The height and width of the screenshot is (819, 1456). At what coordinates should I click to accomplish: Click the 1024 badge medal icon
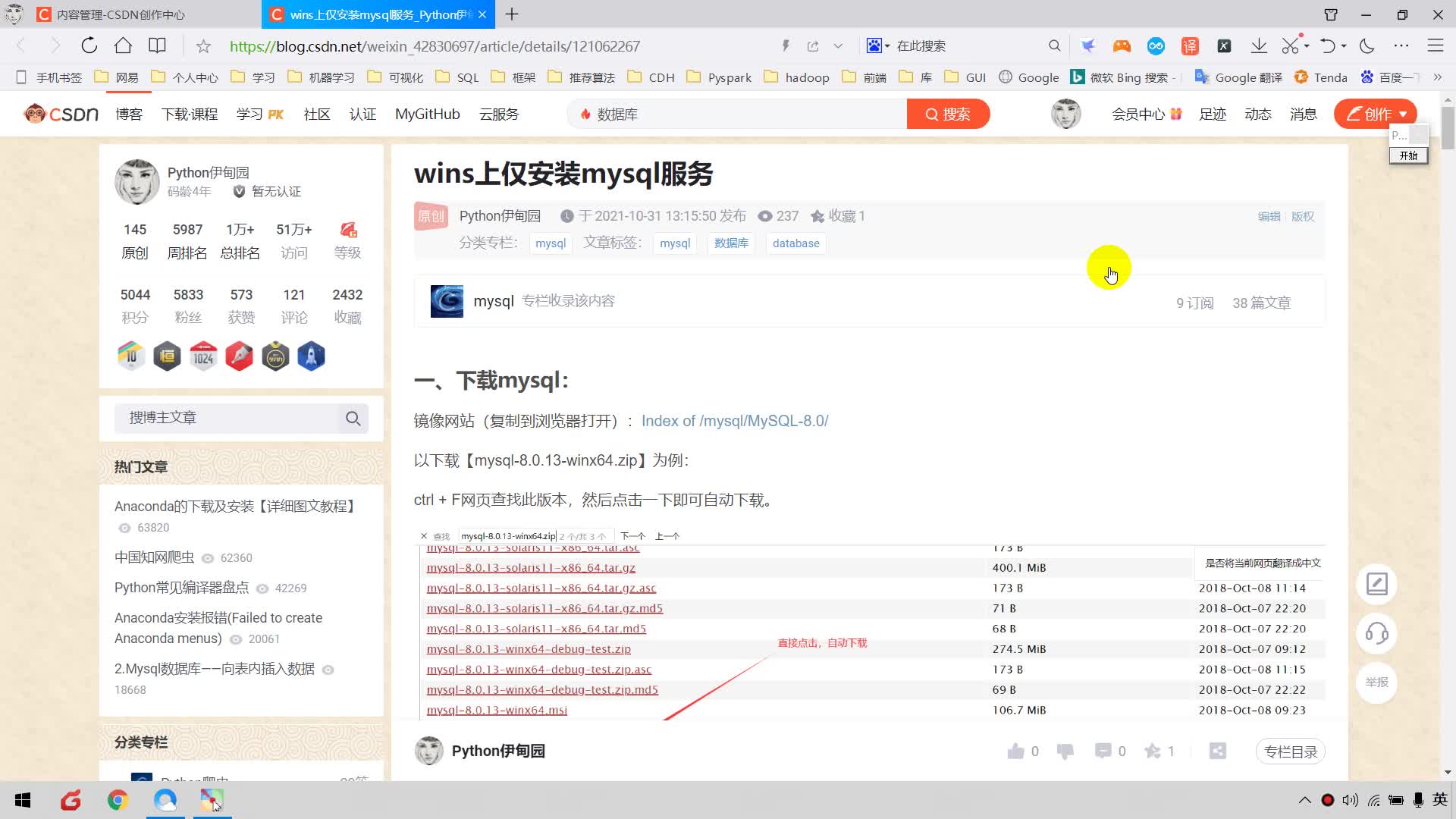(x=203, y=356)
